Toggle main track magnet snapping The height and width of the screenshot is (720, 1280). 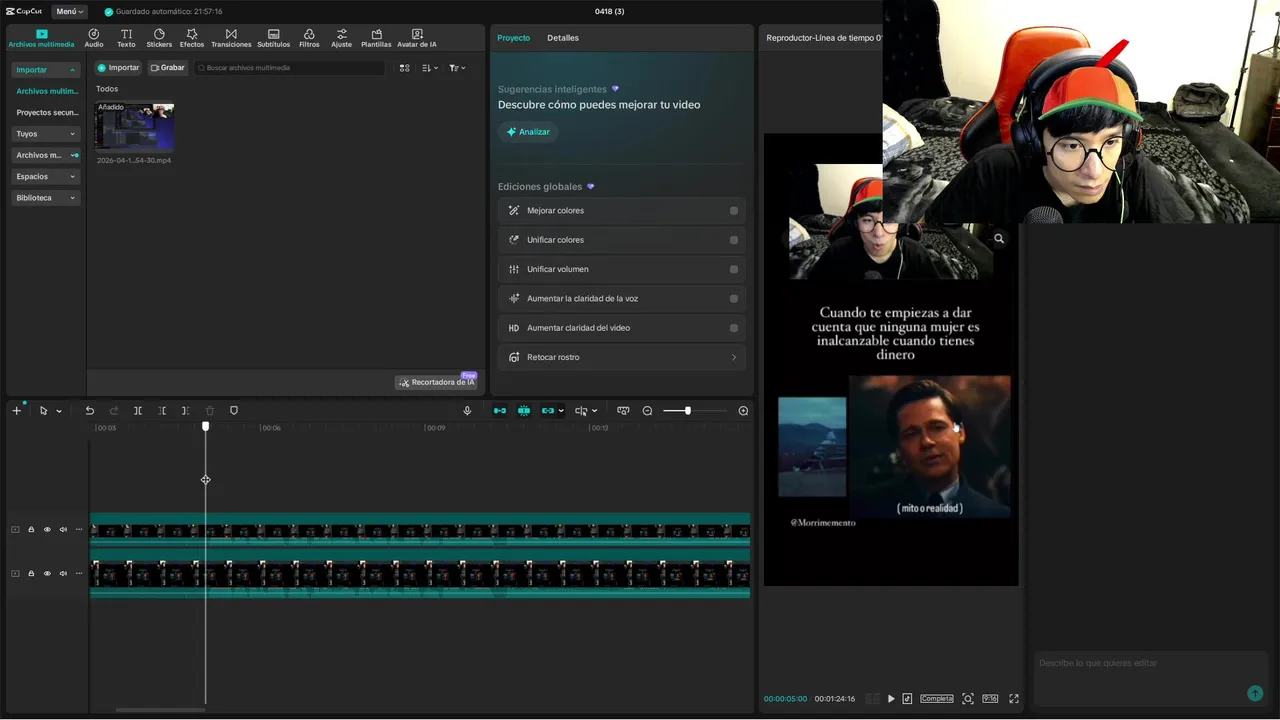point(499,411)
